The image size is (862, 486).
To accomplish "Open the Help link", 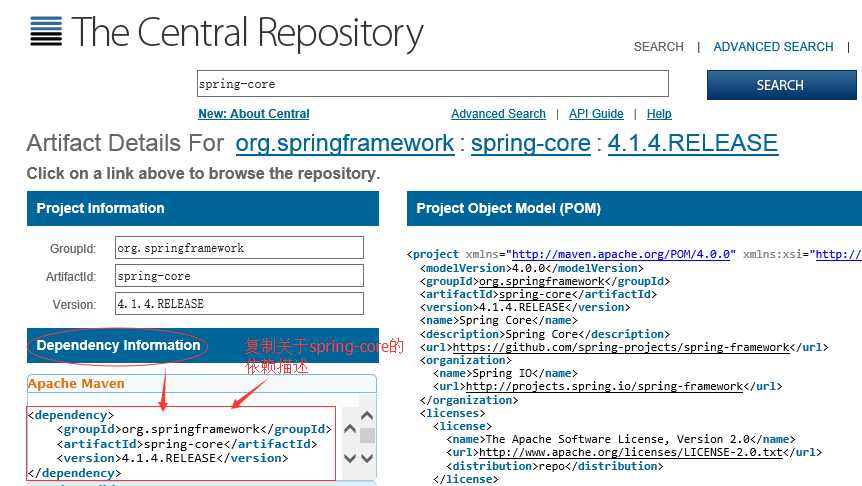I will [x=659, y=114].
